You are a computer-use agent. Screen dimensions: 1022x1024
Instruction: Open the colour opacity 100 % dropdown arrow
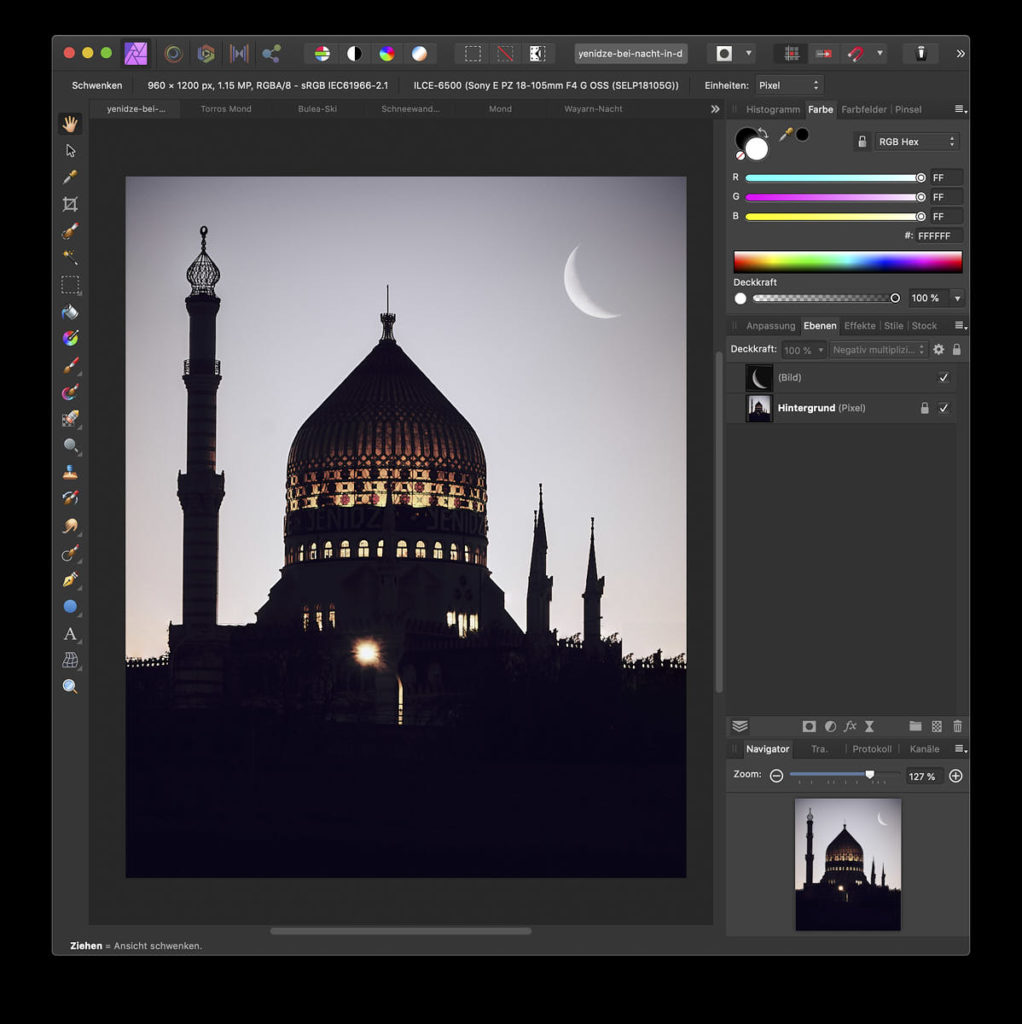pyautogui.click(x=957, y=298)
